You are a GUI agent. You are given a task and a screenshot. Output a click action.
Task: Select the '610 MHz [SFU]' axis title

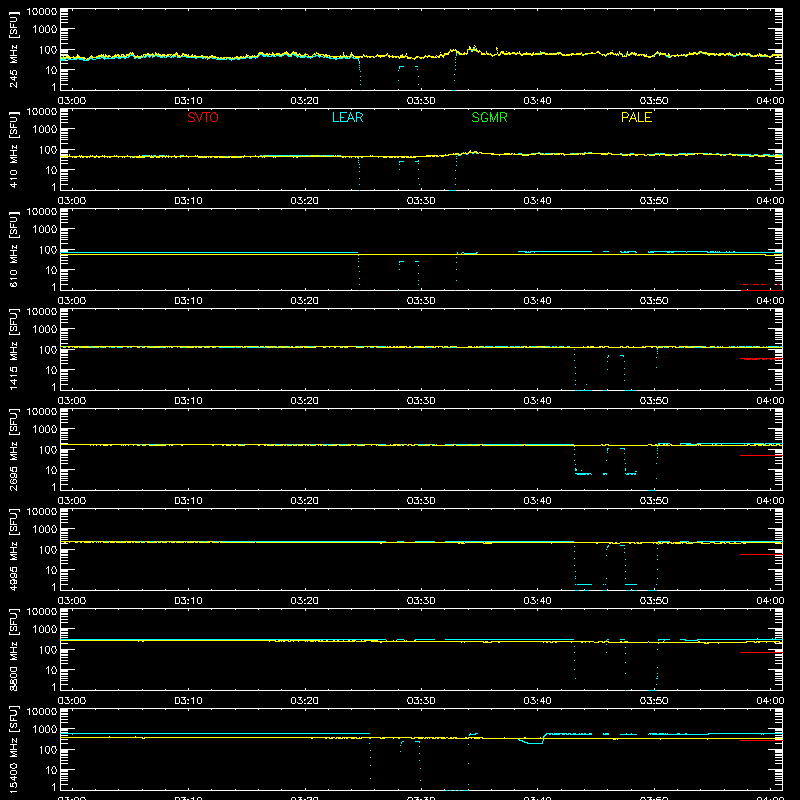[x=13, y=250]
